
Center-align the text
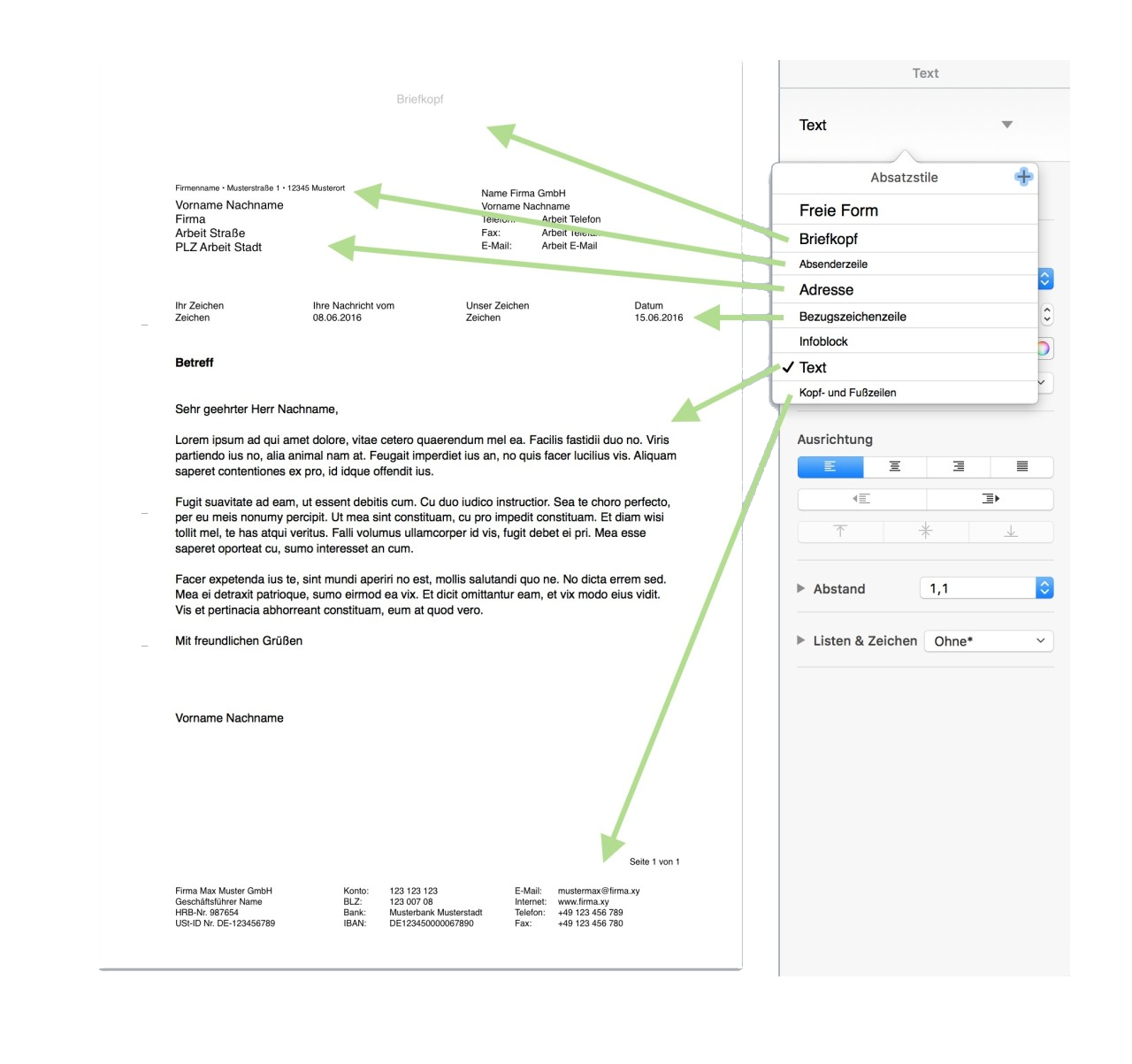894,467
